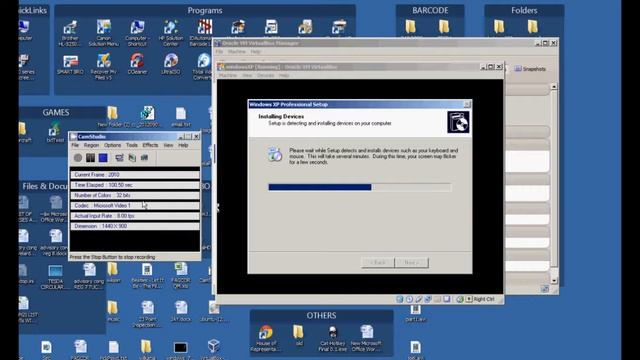Click the Computer - Shortcut icon in Programs
The width and height of the screenshot is (640, 360).
point(137,33)
